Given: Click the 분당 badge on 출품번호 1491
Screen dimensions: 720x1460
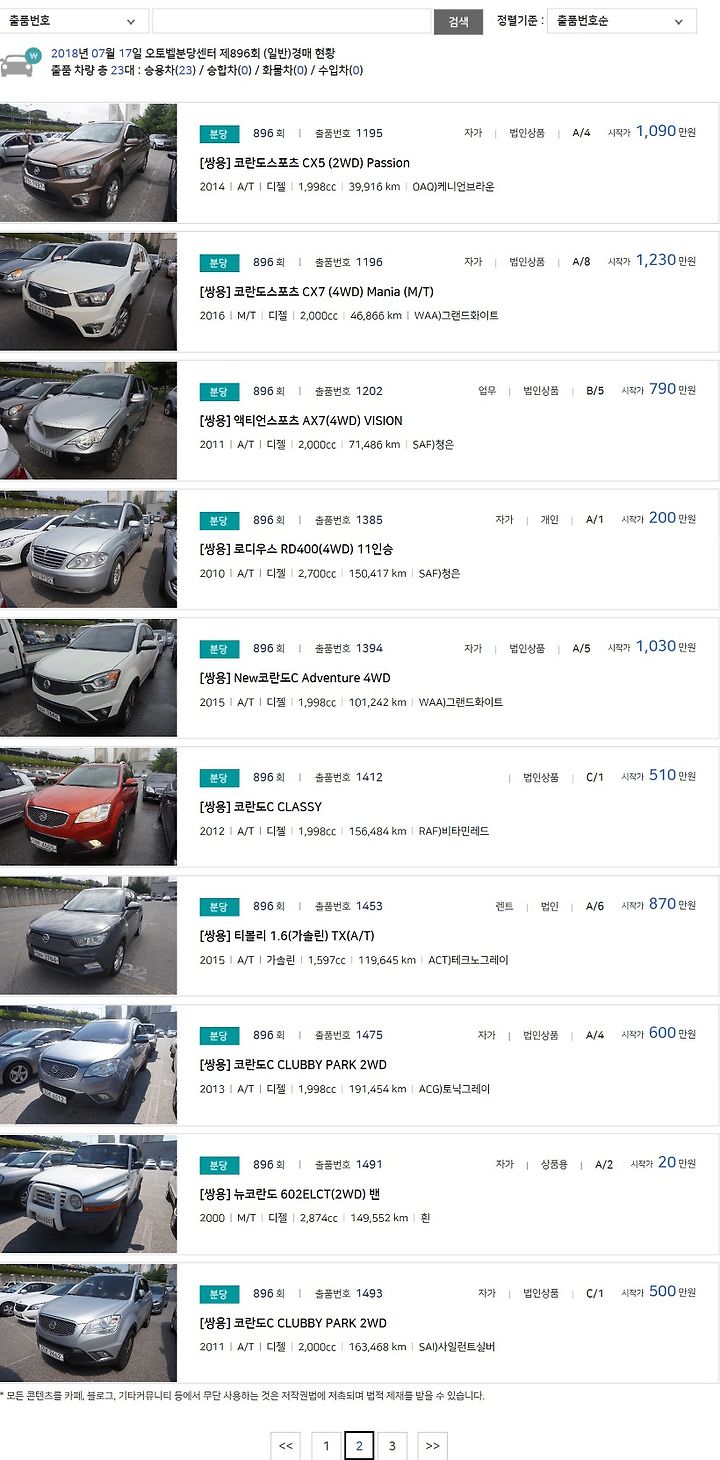Looking at the screenshot, I should coord(219,1165).
